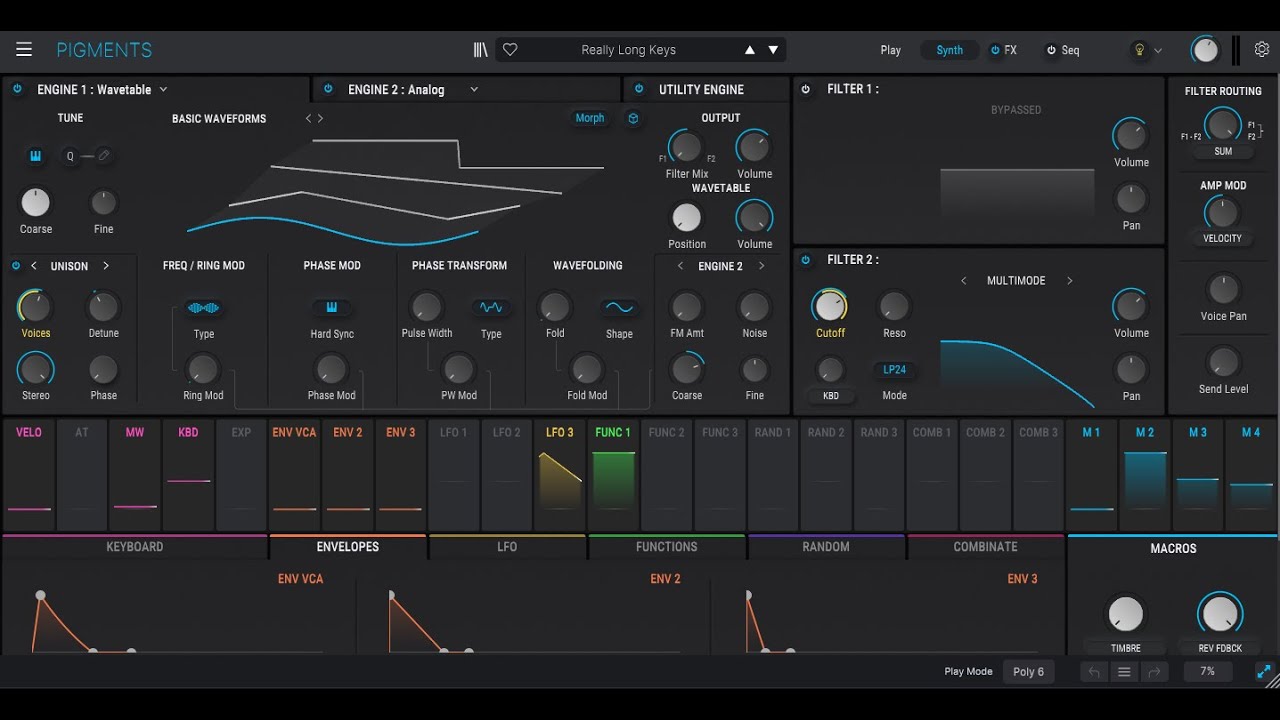Select the FUNC 1 modulation source
The height and width of the screenshot is (720, 1280).
pos(613,475)
